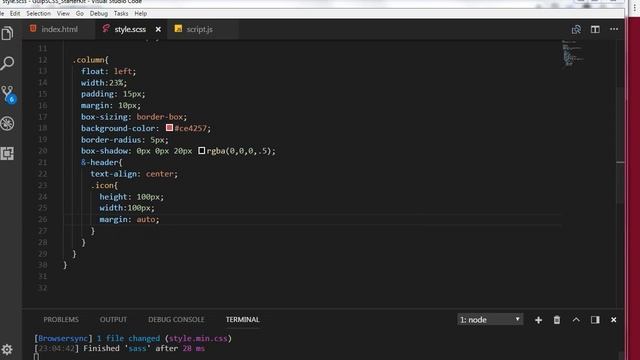Open the Edit menu
Screen dimensions: 640x360
coord(15,13)
